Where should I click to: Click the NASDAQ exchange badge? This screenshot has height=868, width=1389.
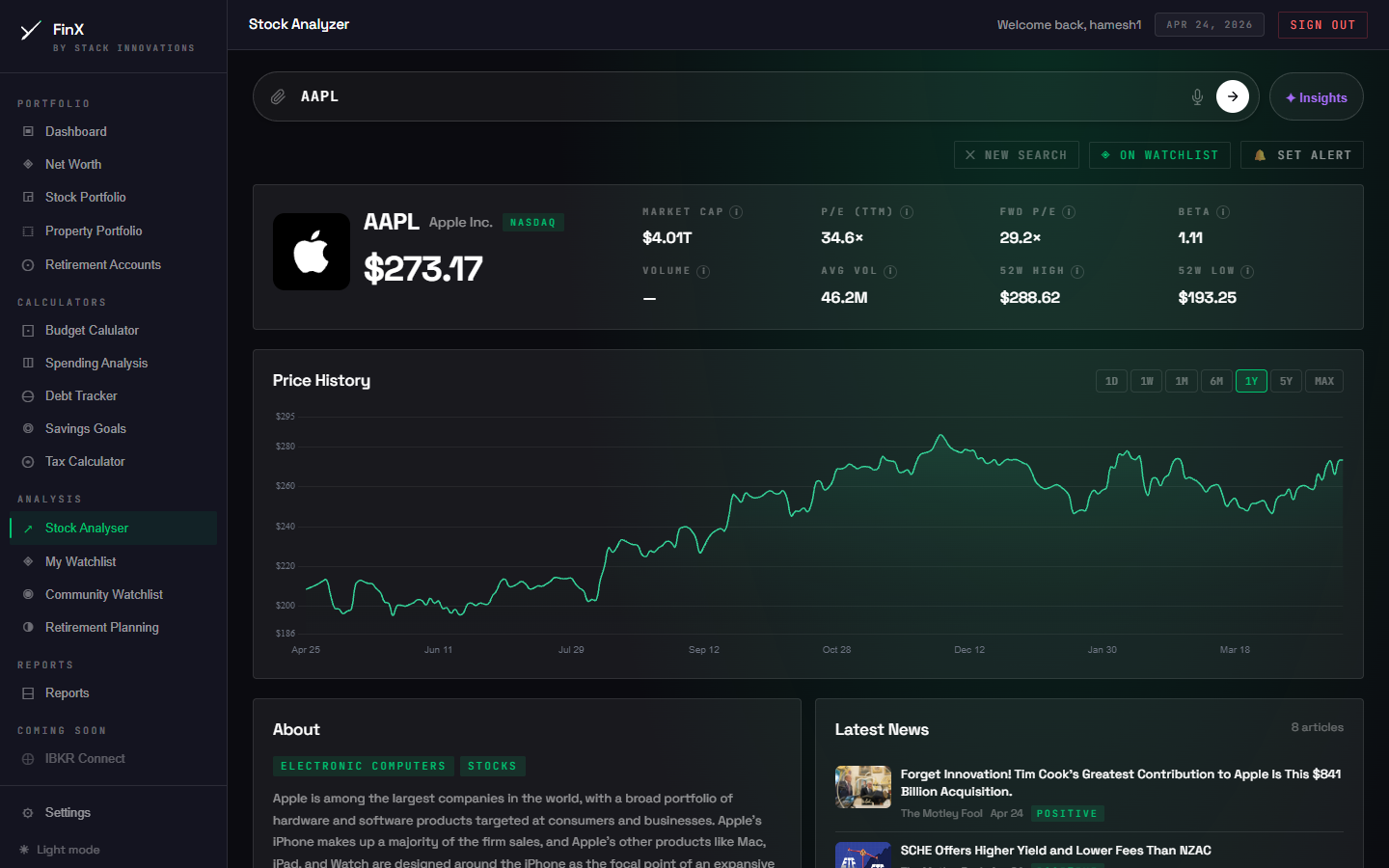point(532,223)
